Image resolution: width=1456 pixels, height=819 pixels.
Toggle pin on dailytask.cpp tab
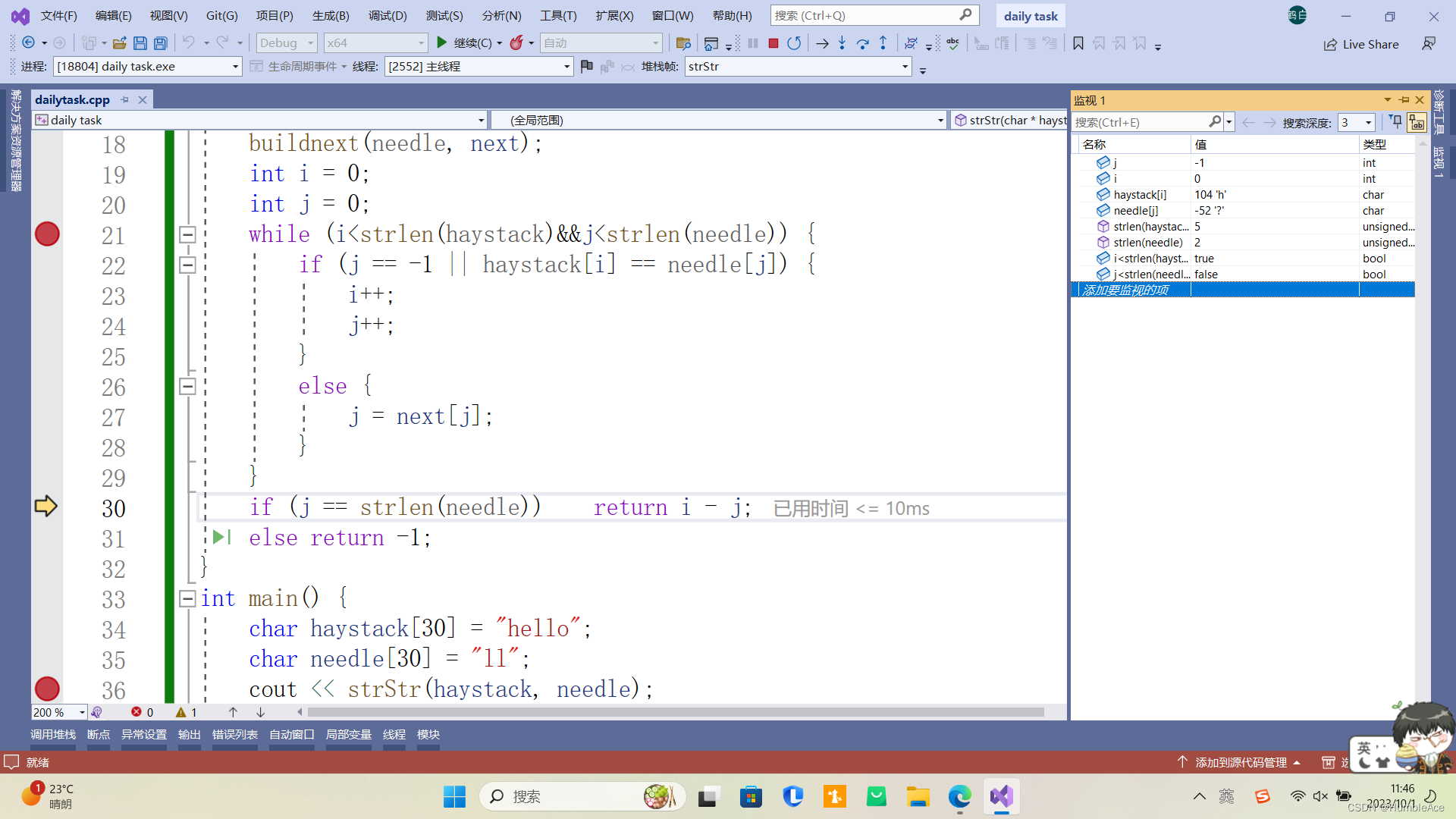tap(124, 99)
